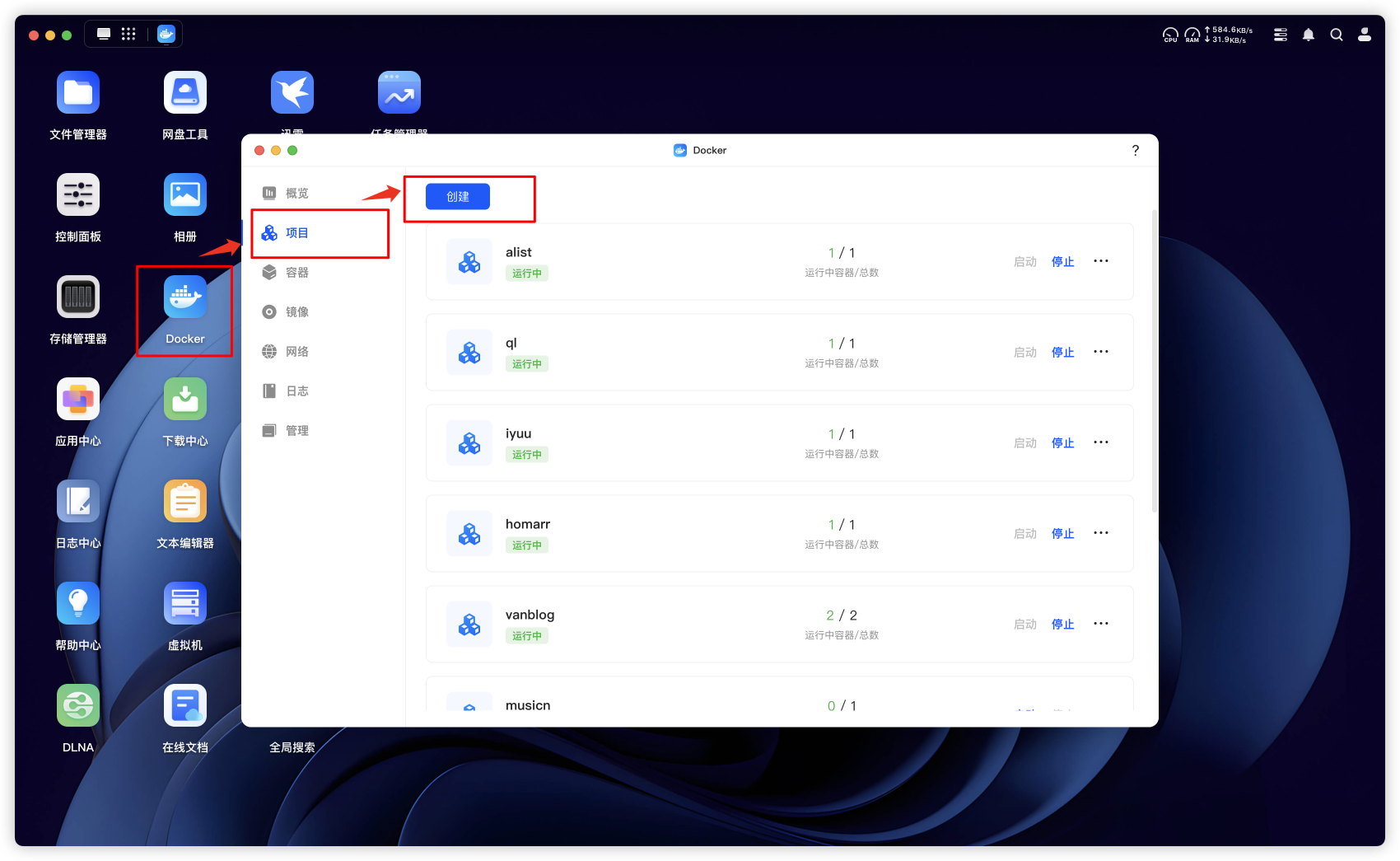
Task: Open more options for alist
Action: click(1101, 261)
